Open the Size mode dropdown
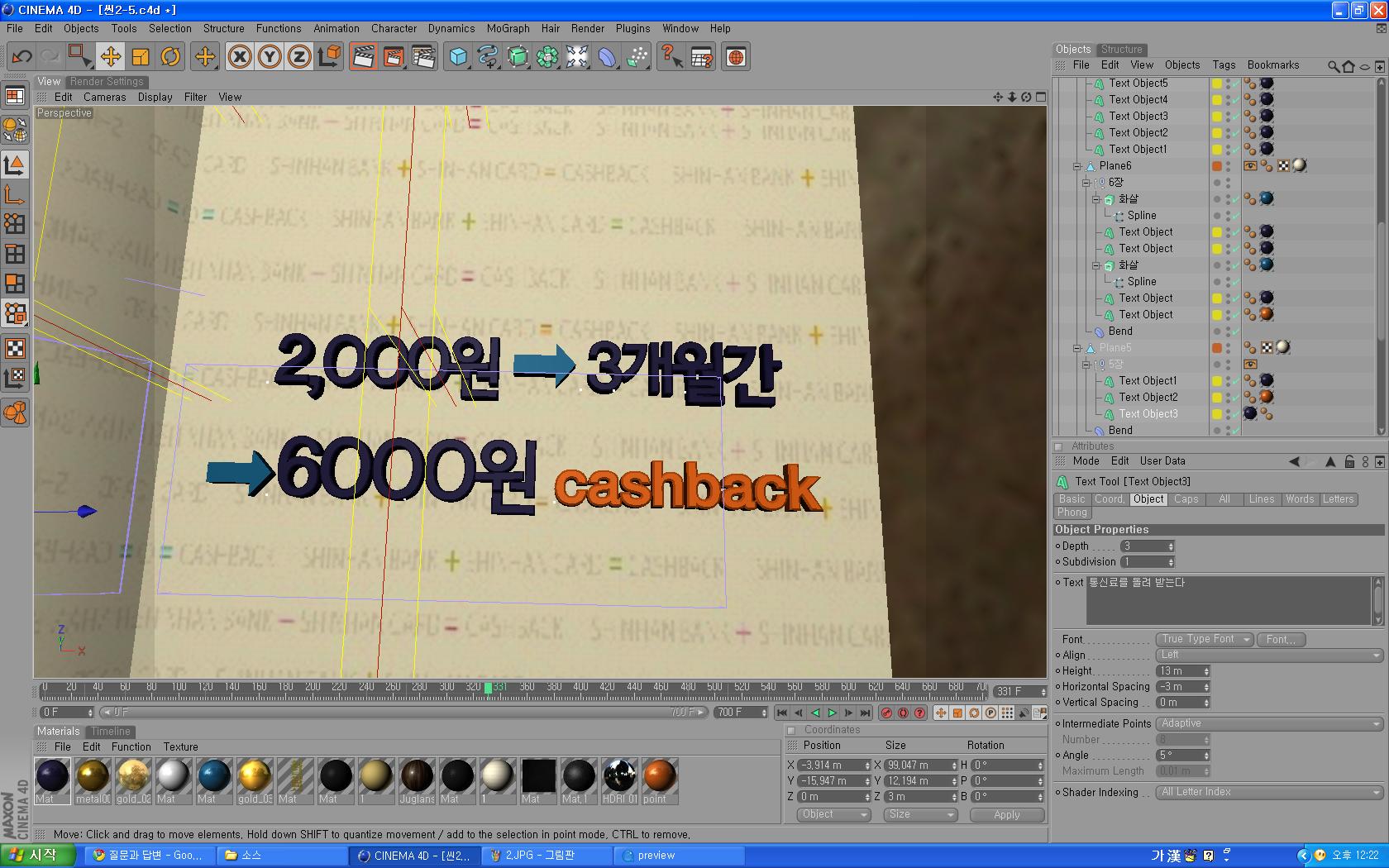Viewport: 1389px width, 868px height. pyautogui.click(x=920, y=814)
